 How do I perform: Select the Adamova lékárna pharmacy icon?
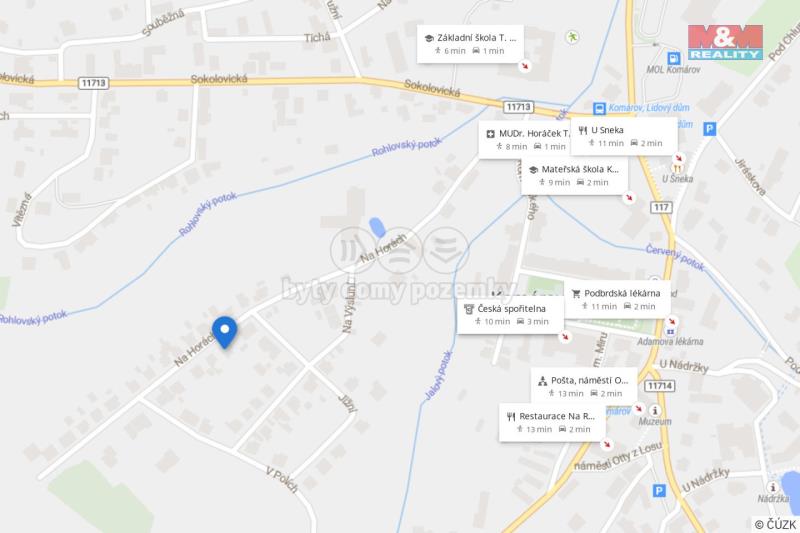670,332
